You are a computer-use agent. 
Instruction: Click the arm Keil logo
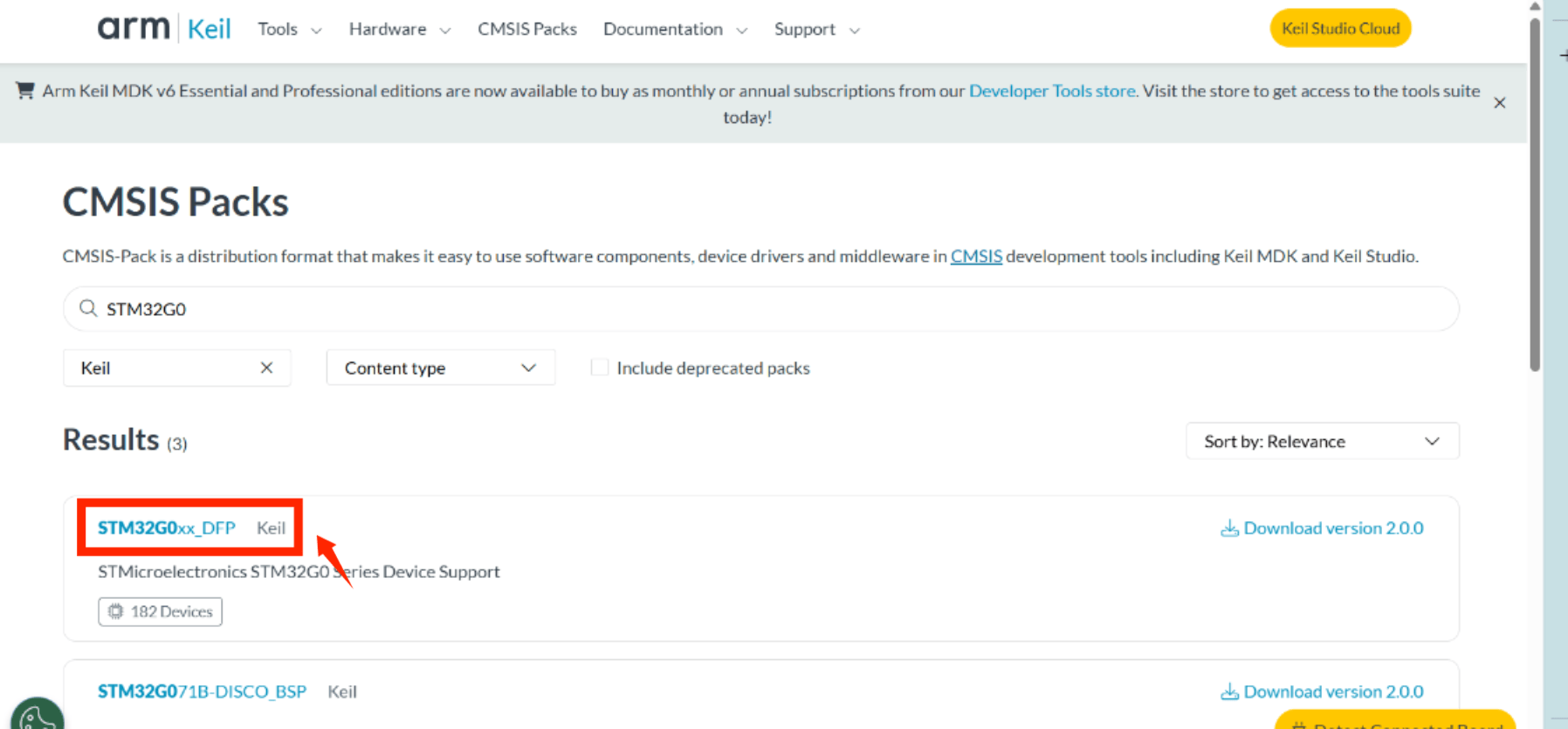pos(164,28)
